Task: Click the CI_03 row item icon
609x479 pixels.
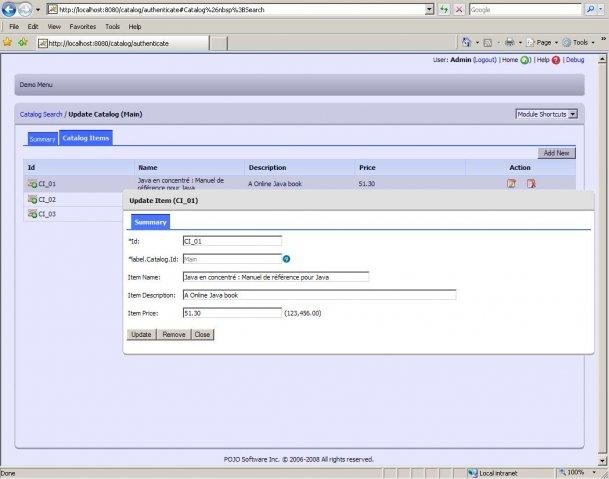Action: pos(32,214)
